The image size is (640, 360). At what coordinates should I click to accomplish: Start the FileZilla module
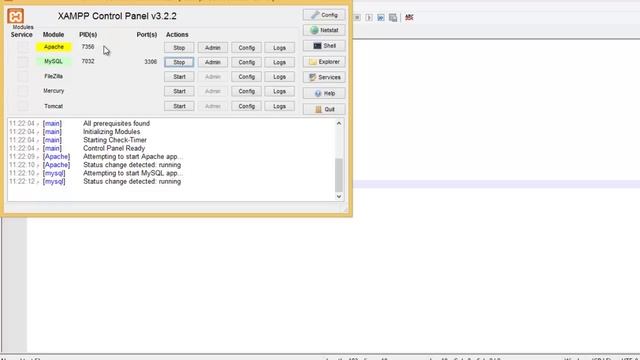[179, 77]
